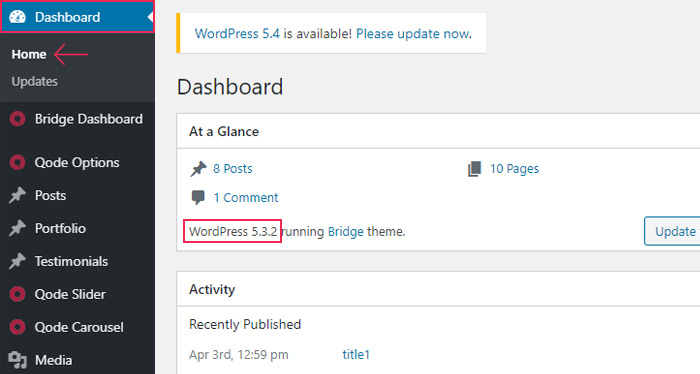Open the recently published post title1

pos(356,354)
